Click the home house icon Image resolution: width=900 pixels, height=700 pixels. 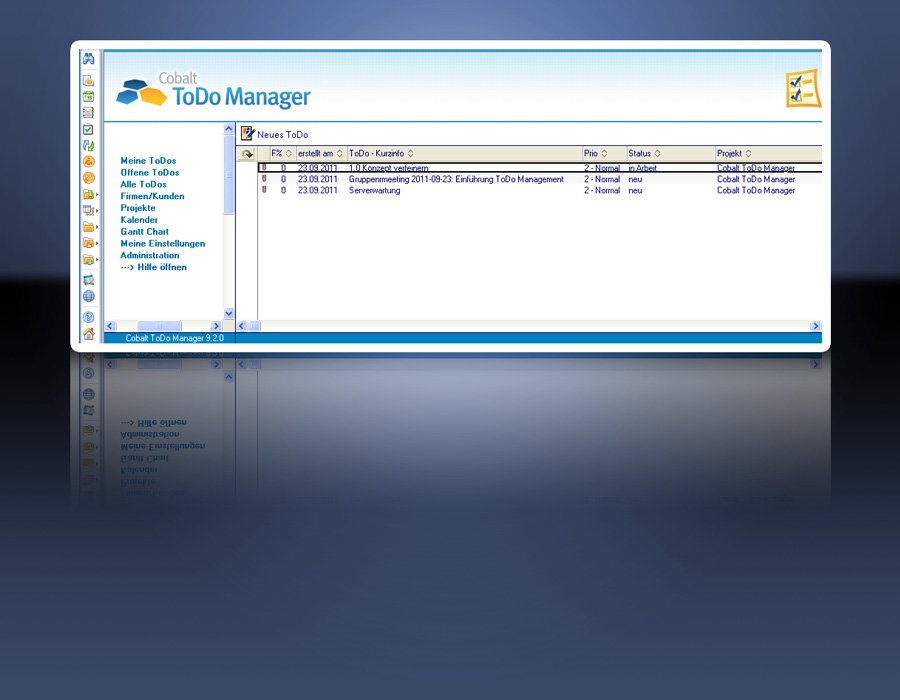(88, 333)
